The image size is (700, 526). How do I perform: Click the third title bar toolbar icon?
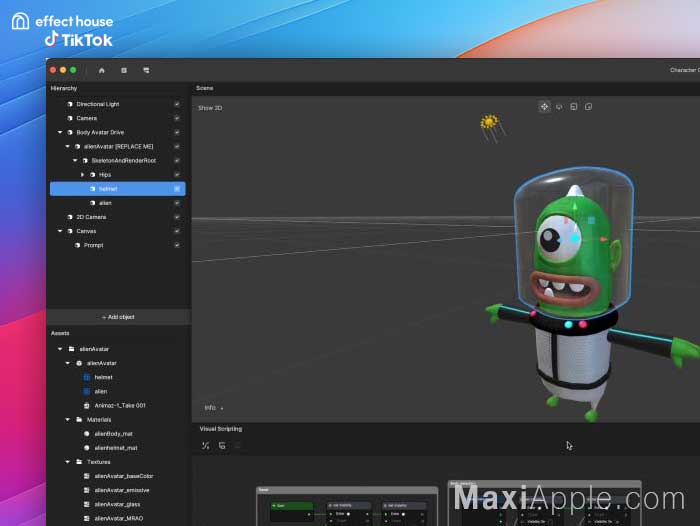click(x=146, y=70)
